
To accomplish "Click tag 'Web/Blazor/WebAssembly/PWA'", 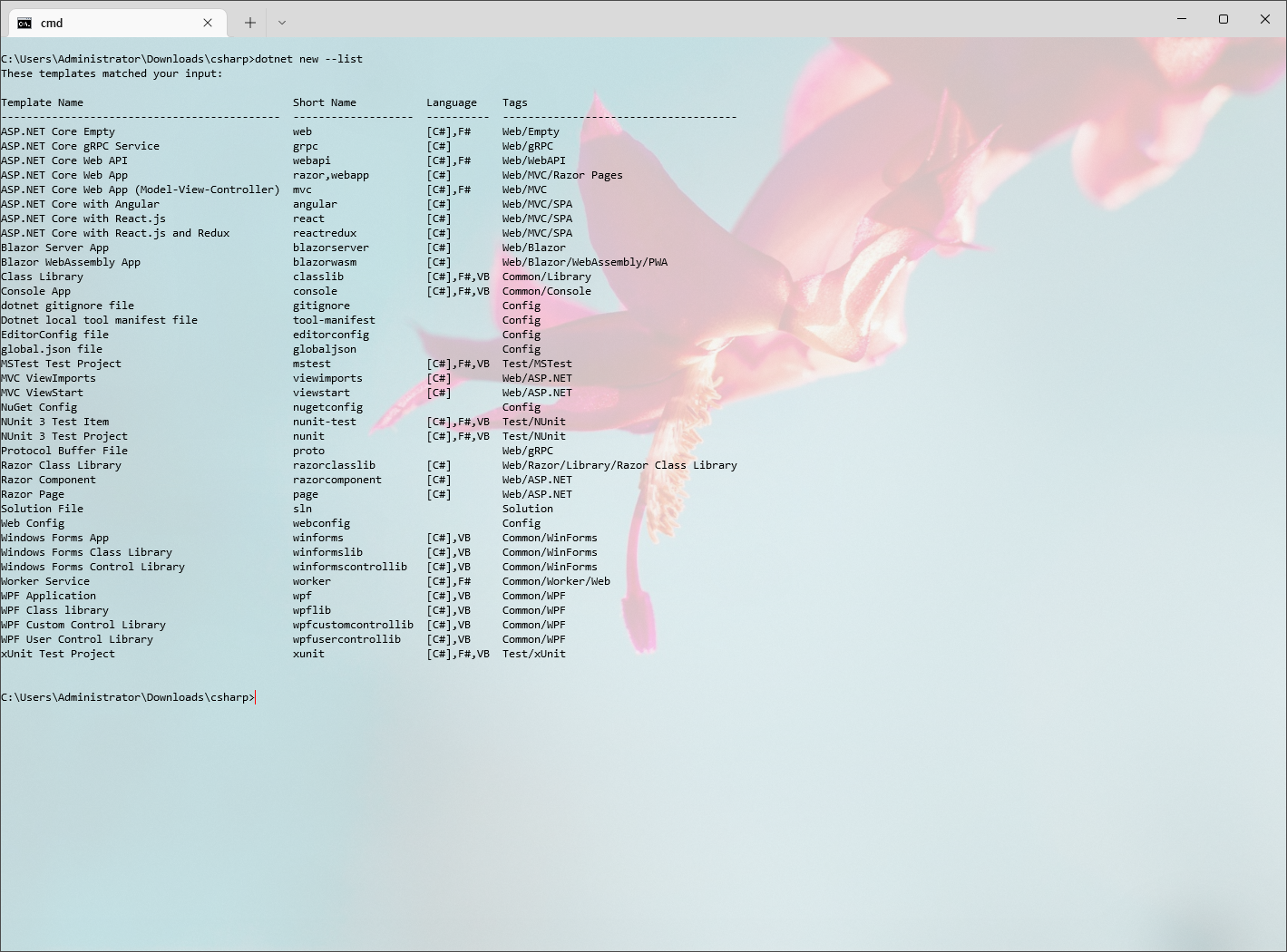I will 585,262.
